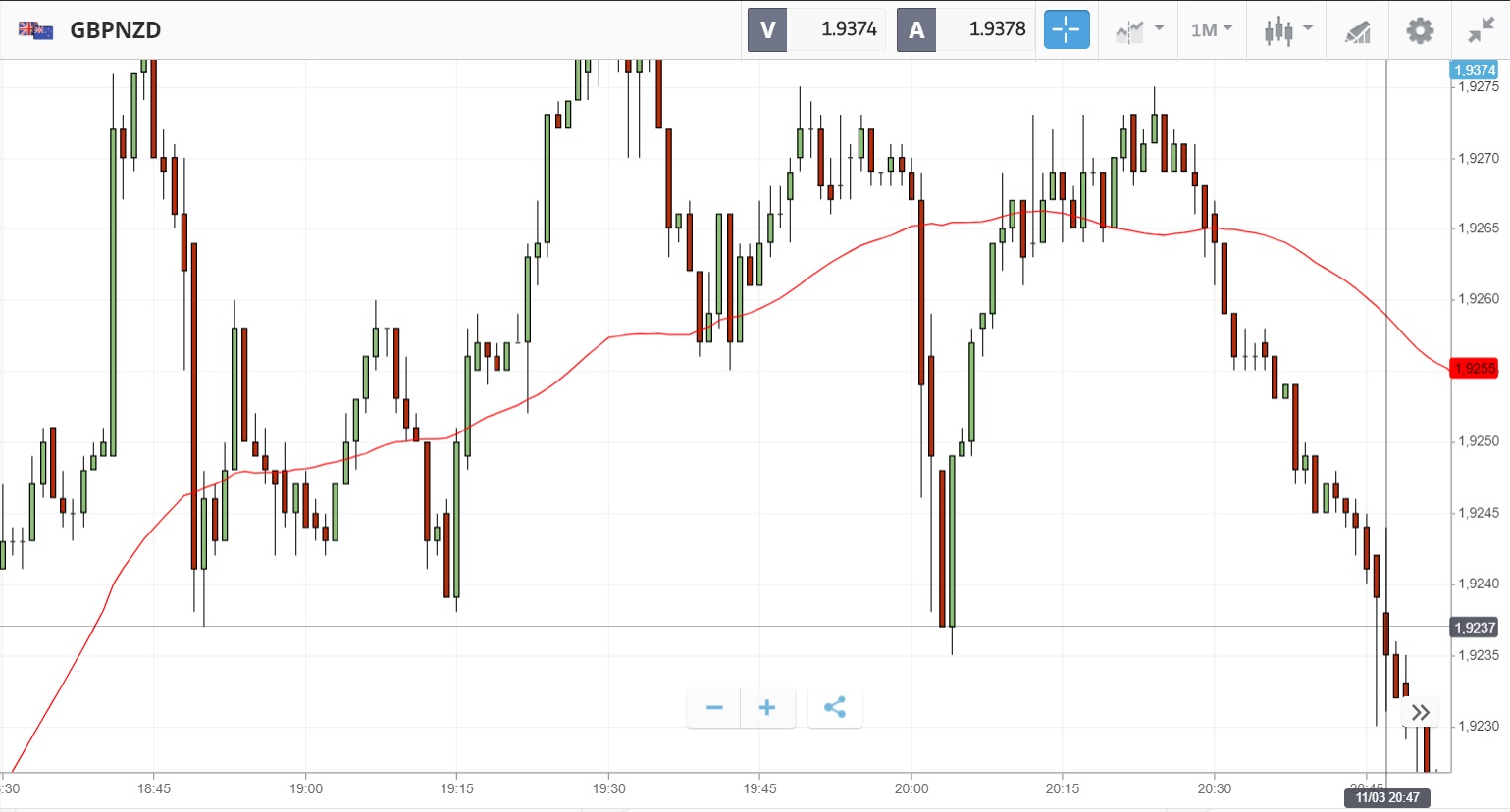Open the compare/indicators chart dropdown

click(x=1138, y=30)
